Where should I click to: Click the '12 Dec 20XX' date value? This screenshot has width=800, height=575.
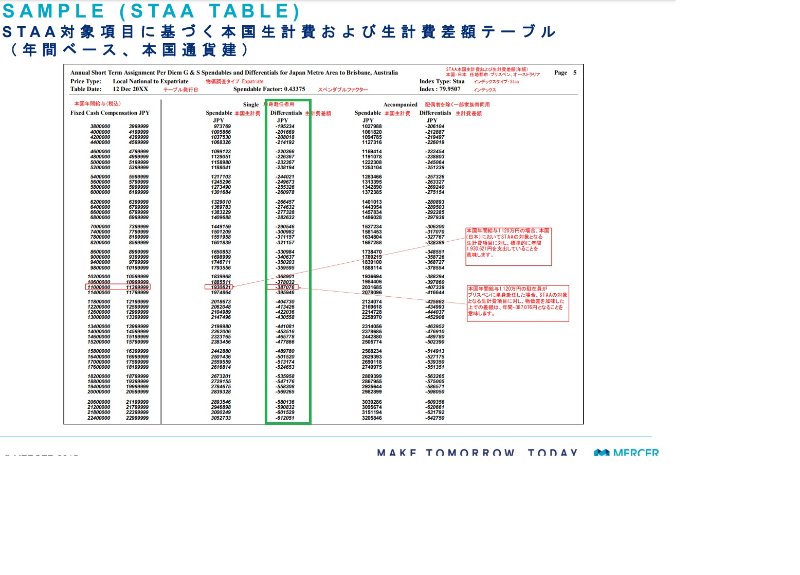pos(131,89)
